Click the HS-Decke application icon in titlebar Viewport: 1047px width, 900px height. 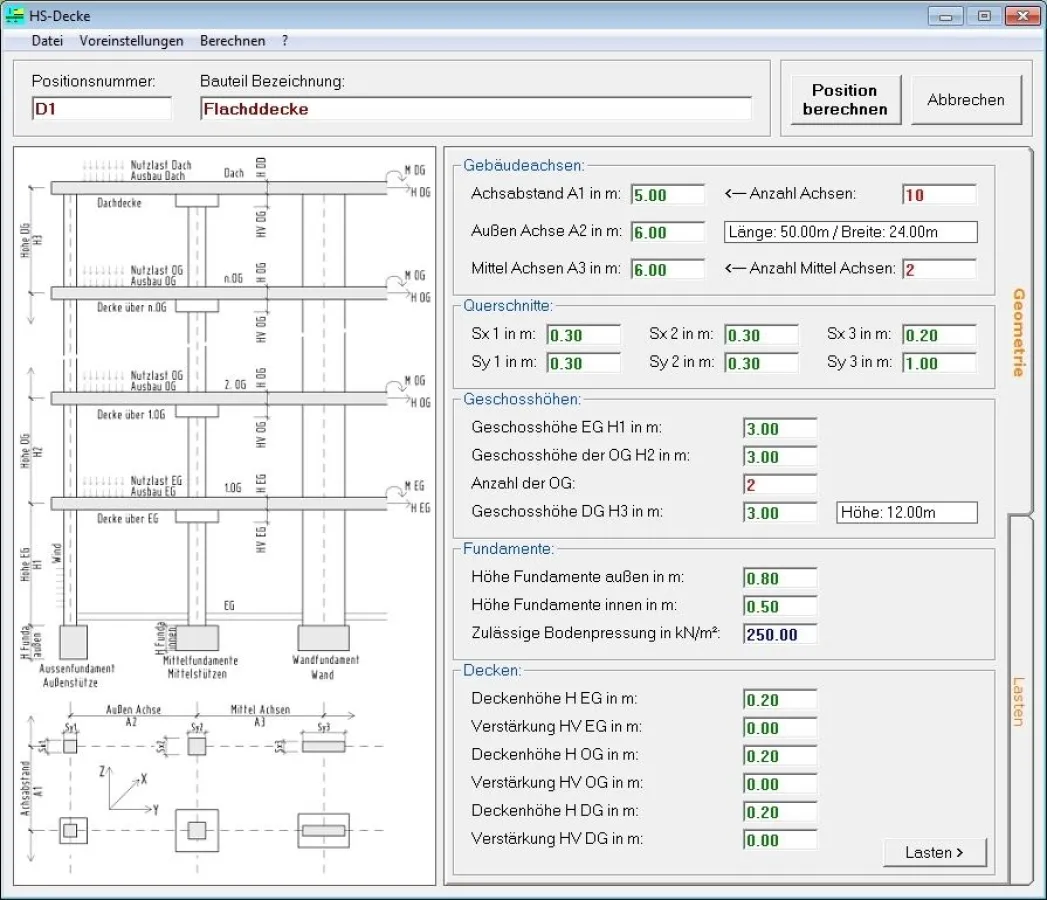click(x=16, y=15)
